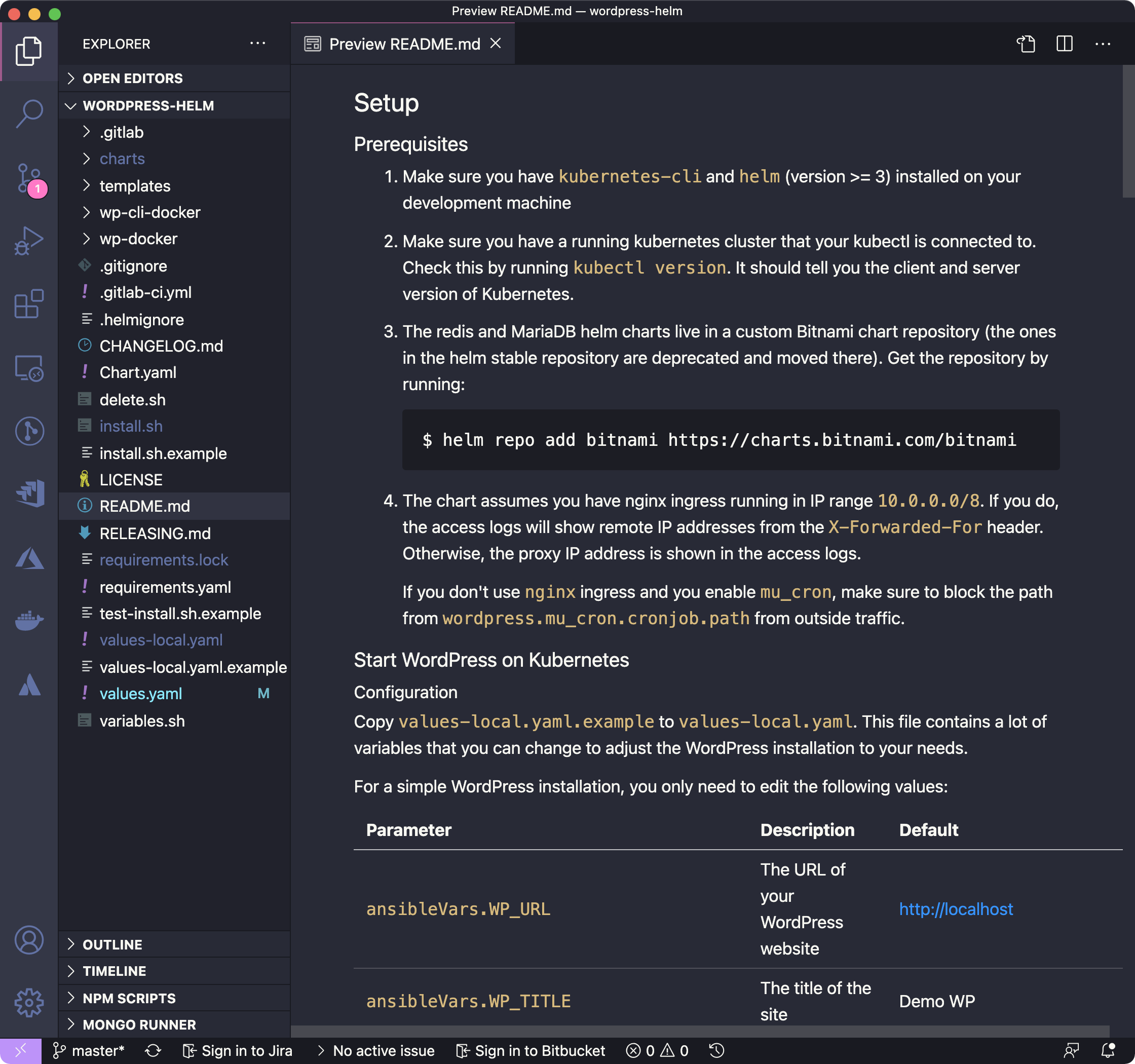
Task: Expand the charts folder
Action: pyautogui.click(x=175, y=159)
